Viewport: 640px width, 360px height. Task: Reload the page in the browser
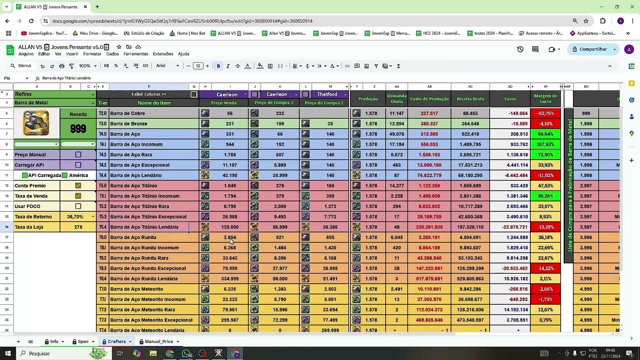31,21
